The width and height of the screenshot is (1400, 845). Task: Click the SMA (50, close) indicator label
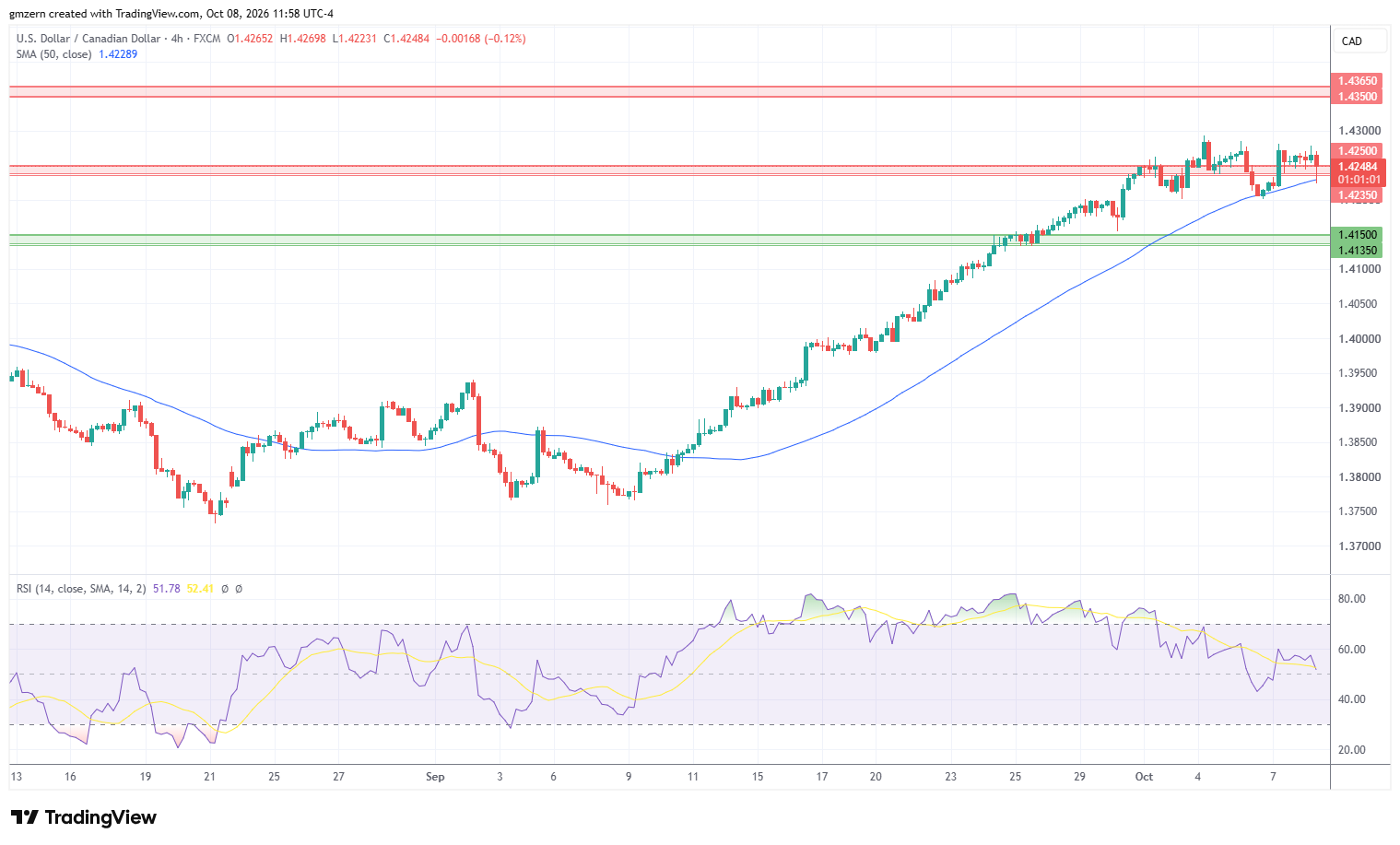coord(53,54)
